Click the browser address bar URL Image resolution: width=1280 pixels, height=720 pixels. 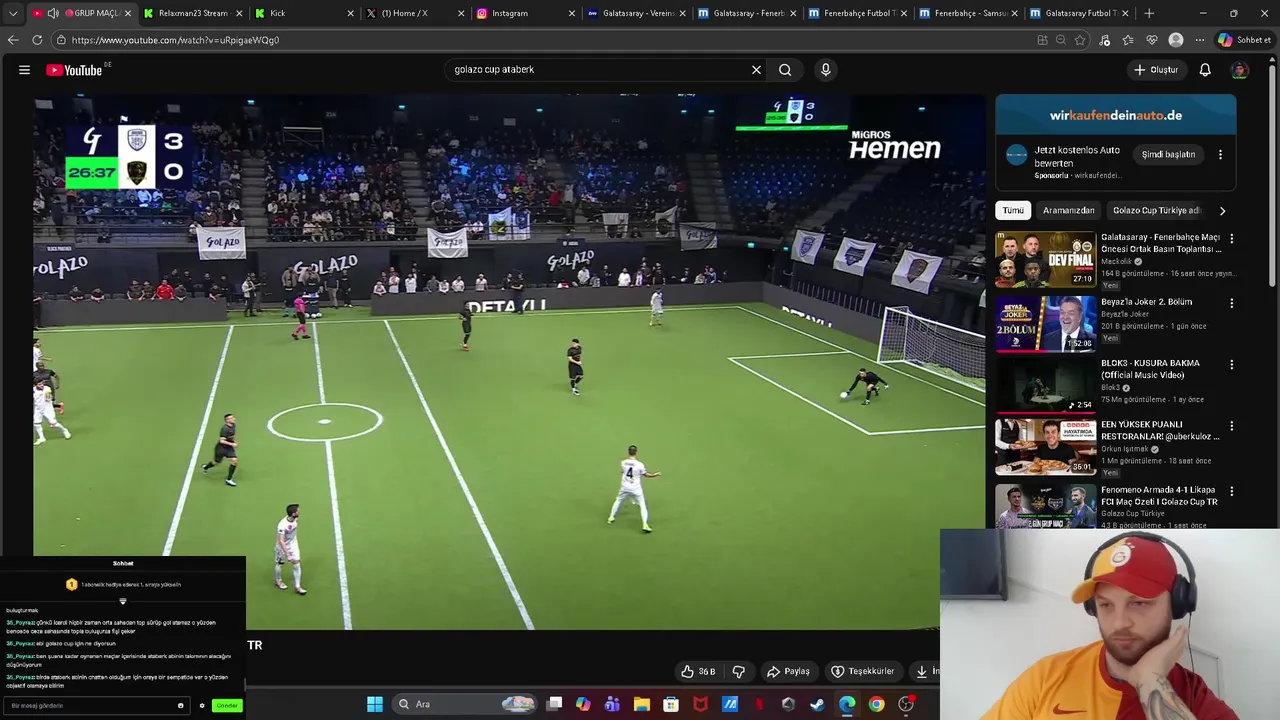[x=175, y=40]
